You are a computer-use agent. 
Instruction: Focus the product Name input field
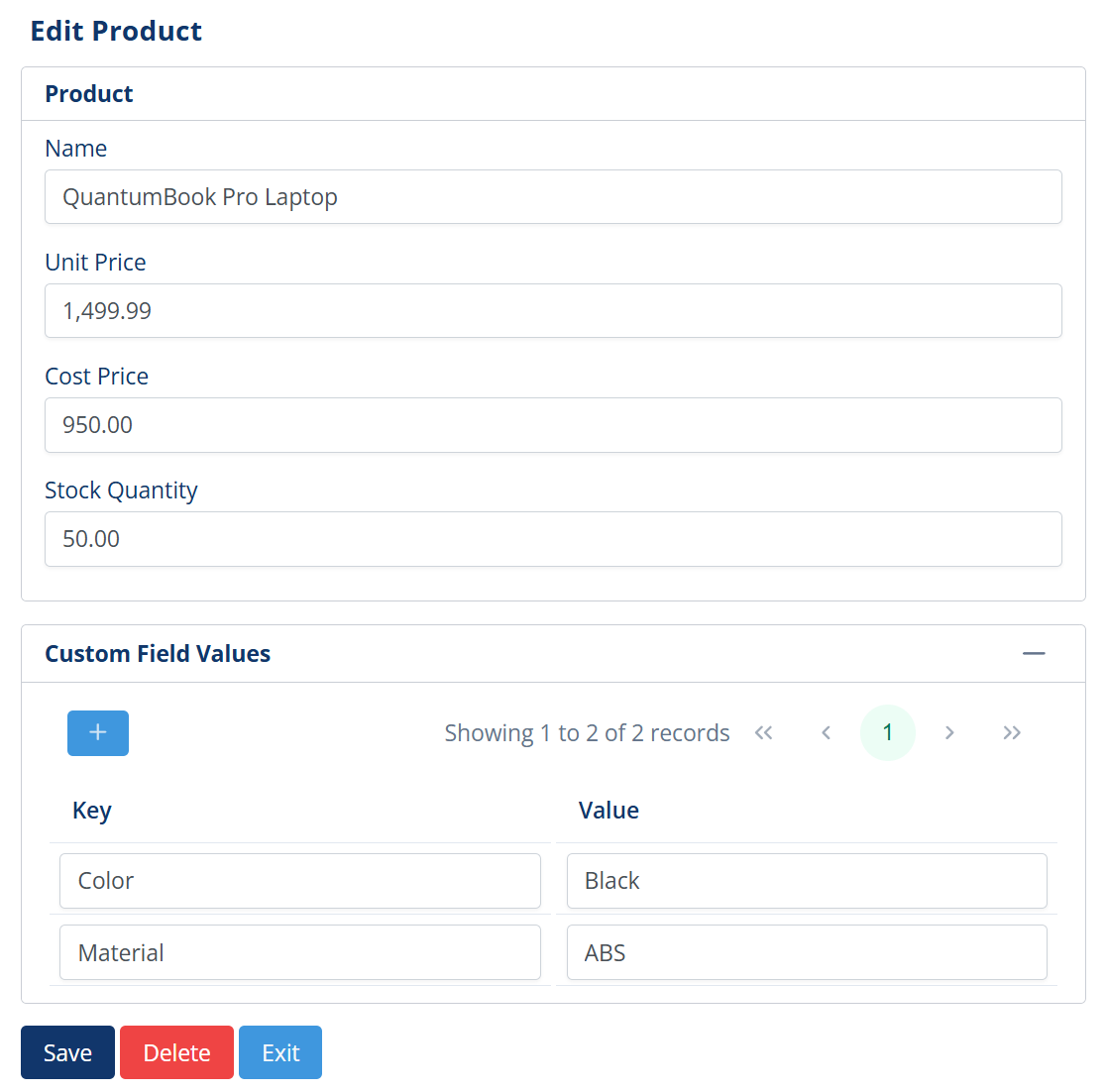coord(552,196)
